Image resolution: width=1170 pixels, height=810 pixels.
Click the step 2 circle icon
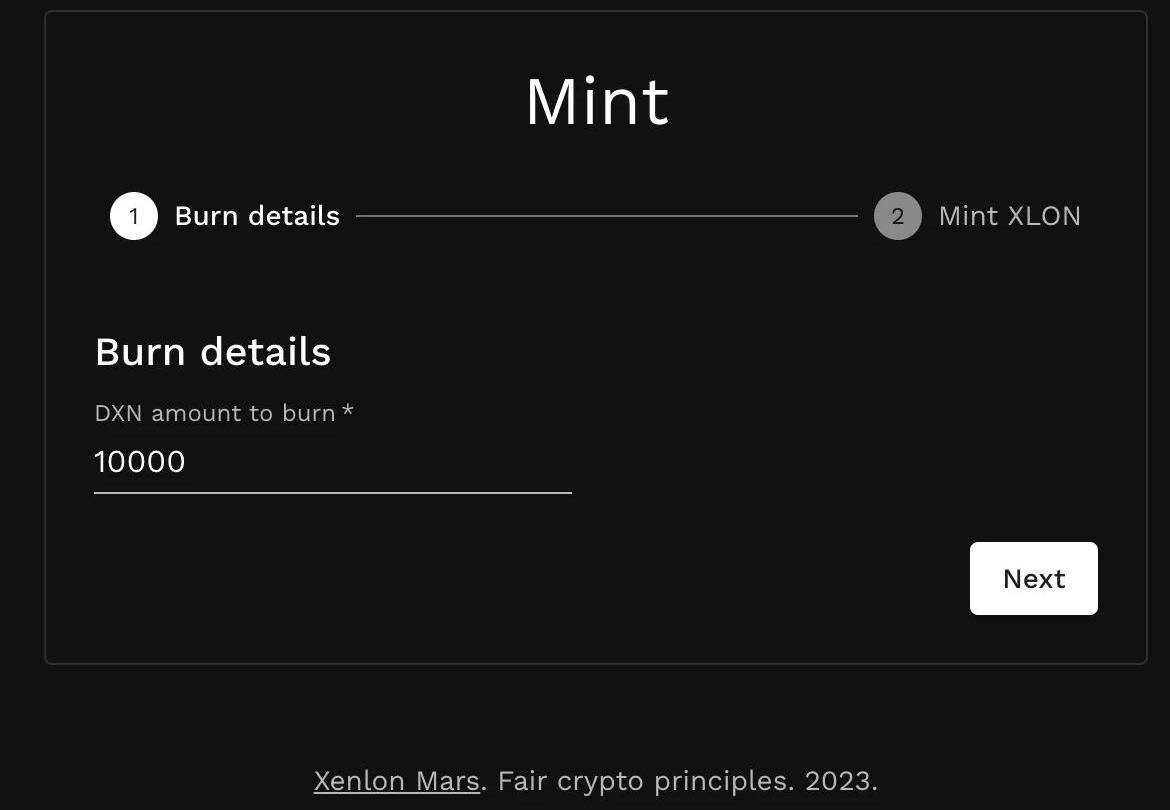click(897, 216)
